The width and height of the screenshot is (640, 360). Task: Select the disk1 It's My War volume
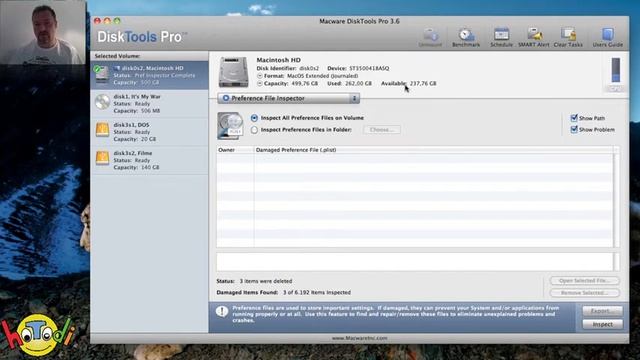(x=149, y=104)
